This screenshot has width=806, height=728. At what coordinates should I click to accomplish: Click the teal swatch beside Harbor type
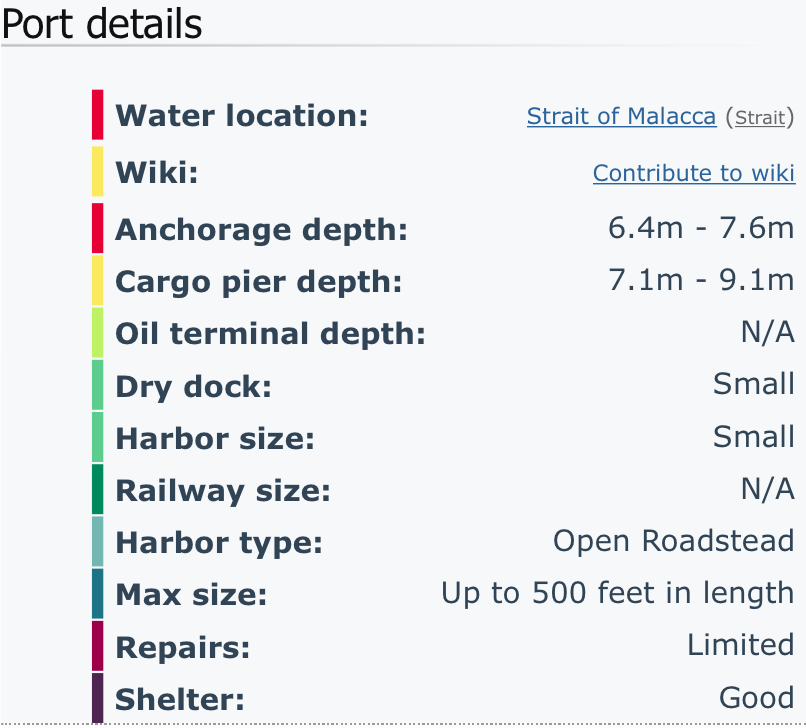click(98, 541)
